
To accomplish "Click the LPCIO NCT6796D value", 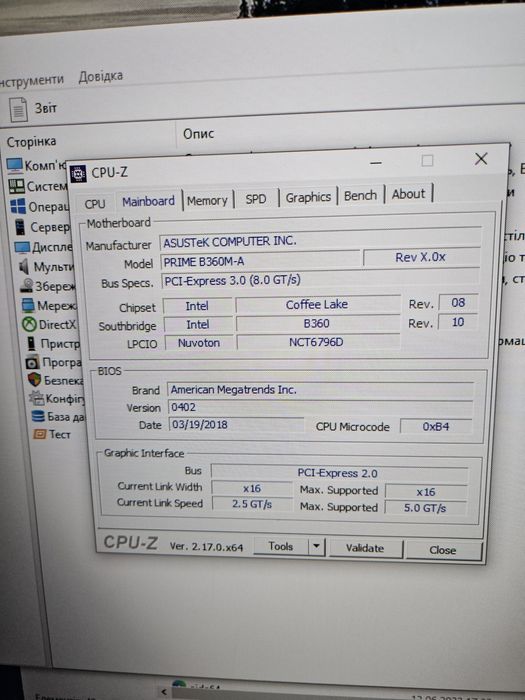I will click(x=317, y=342).
